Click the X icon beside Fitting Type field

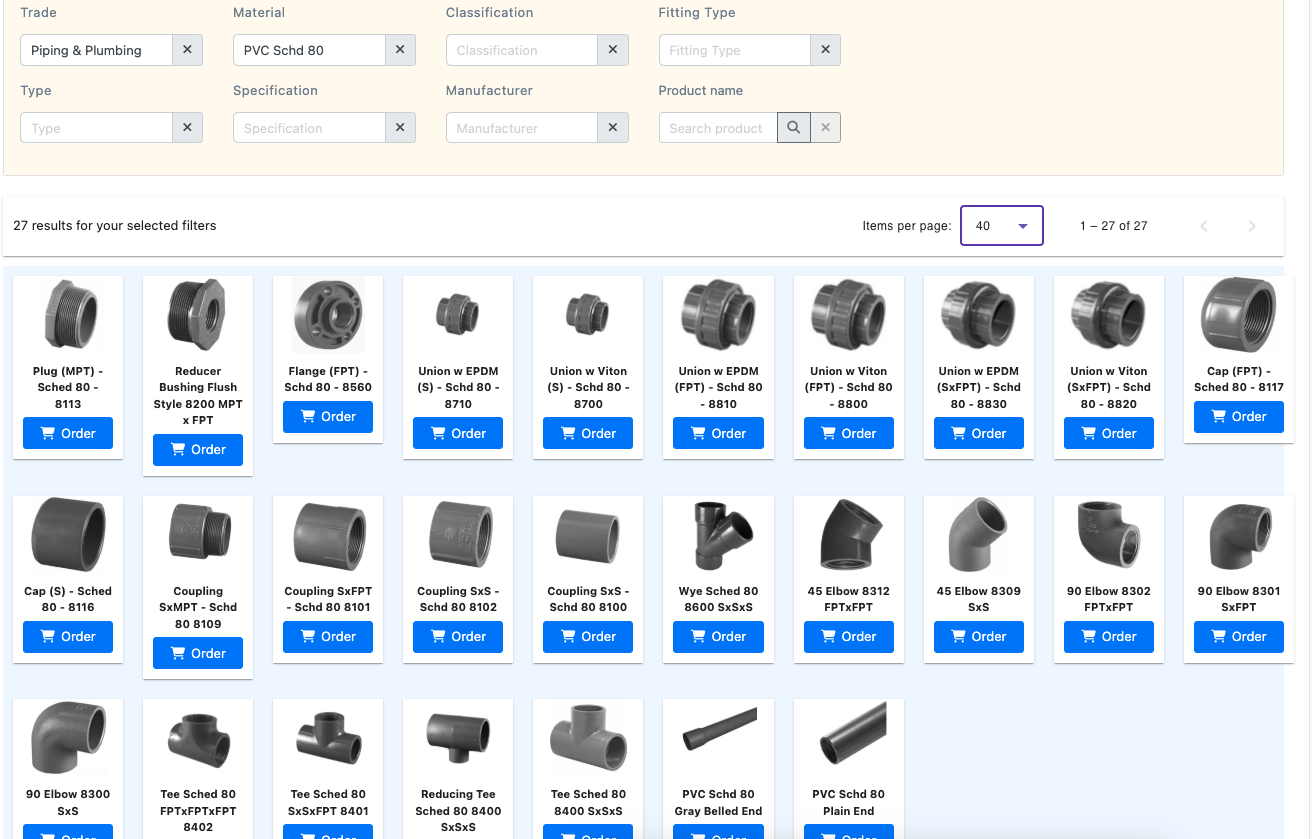click(x=825, y=49)
